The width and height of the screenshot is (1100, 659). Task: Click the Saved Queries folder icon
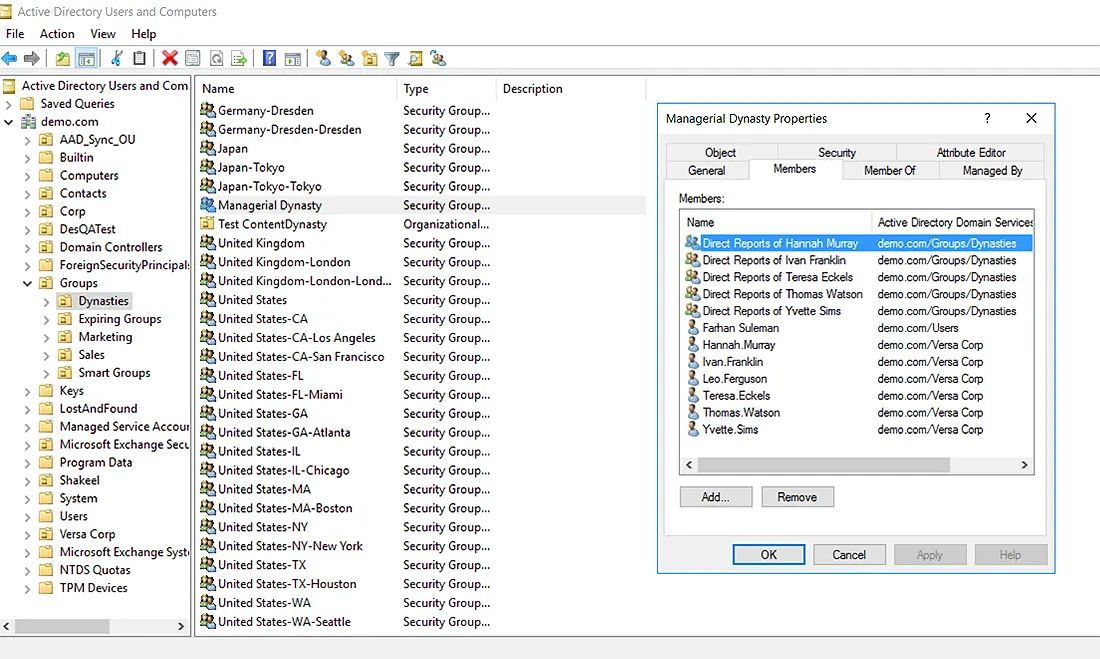[x=27, y=104]
